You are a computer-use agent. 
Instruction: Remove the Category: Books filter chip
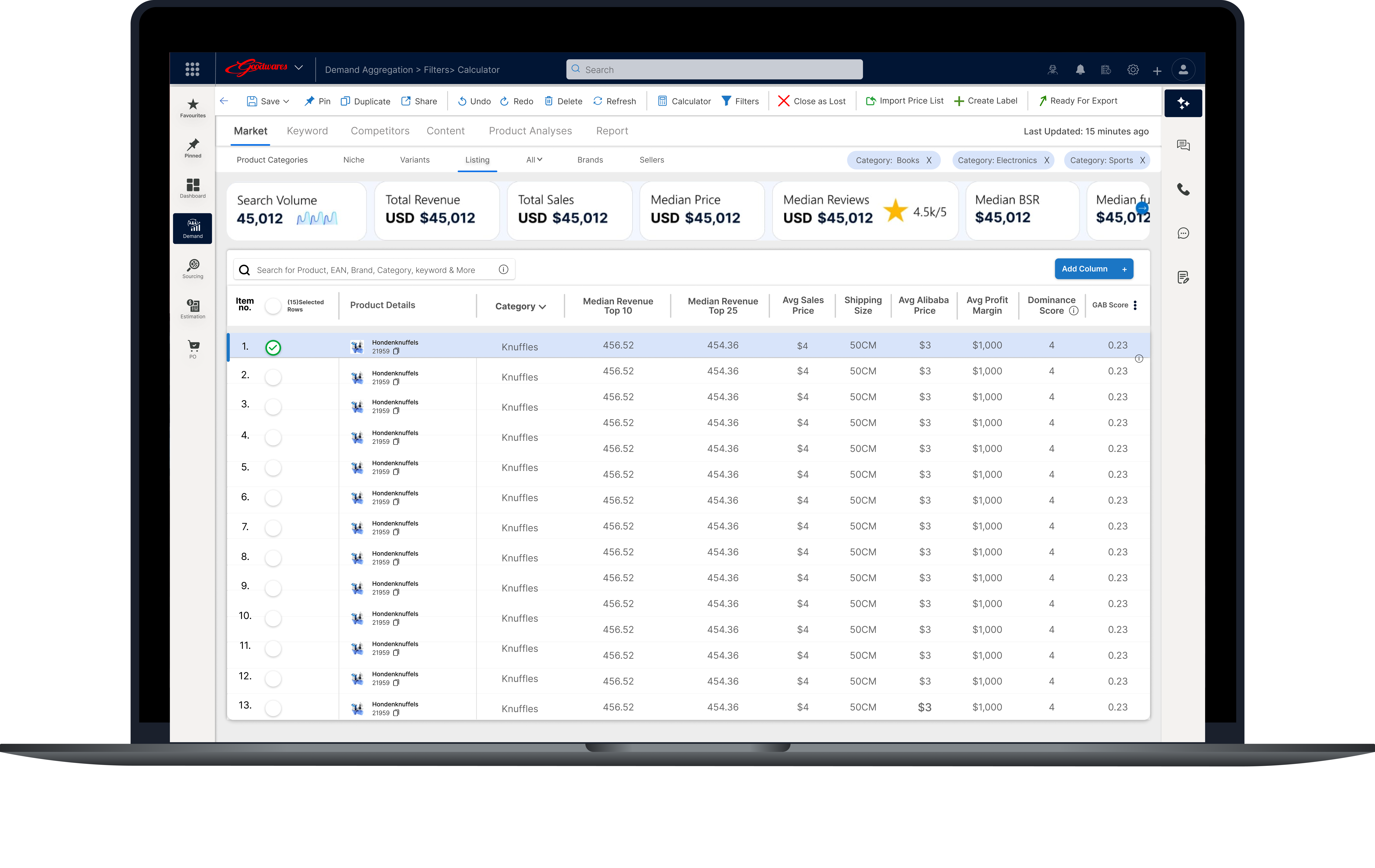coord(929,160)
